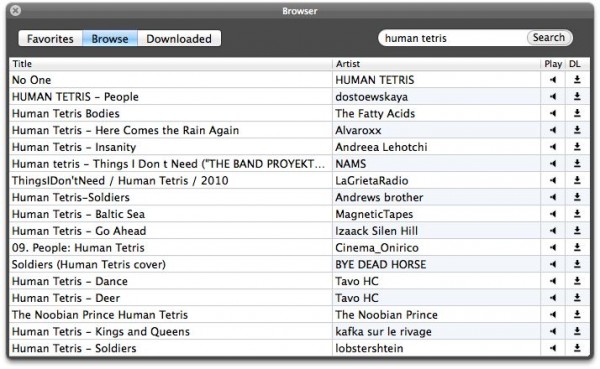
Task: Download 'Here Comes the Rain Again' track
Action: pos(577,130)
